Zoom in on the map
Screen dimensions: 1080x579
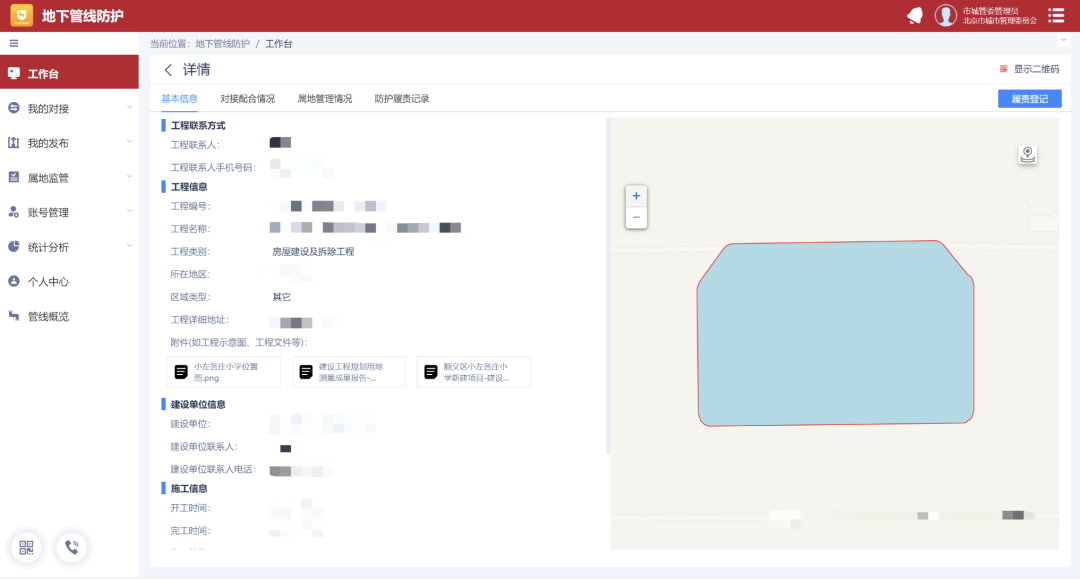[636, 195]
